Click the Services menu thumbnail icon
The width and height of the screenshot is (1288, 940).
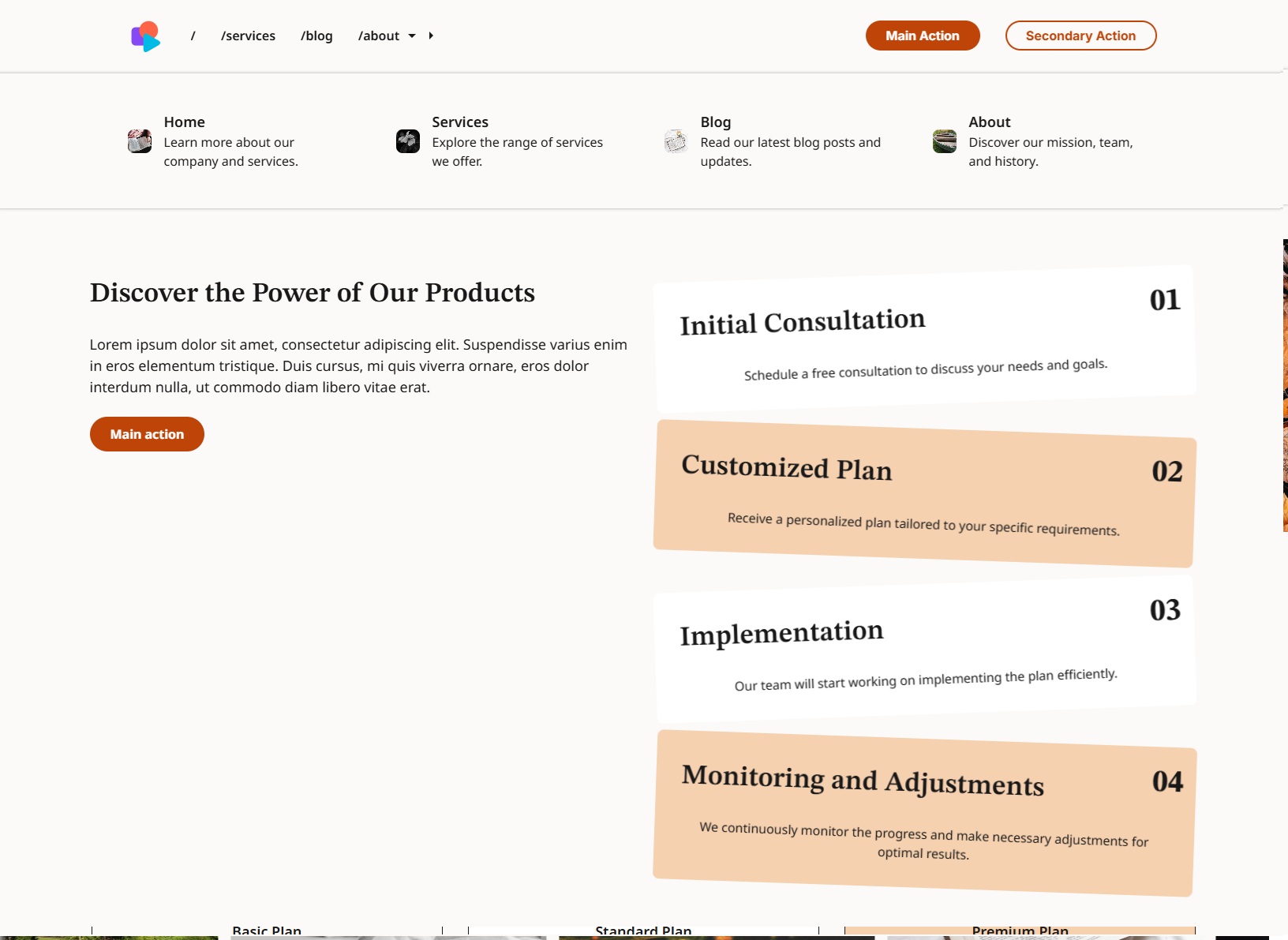click(408, 141)
